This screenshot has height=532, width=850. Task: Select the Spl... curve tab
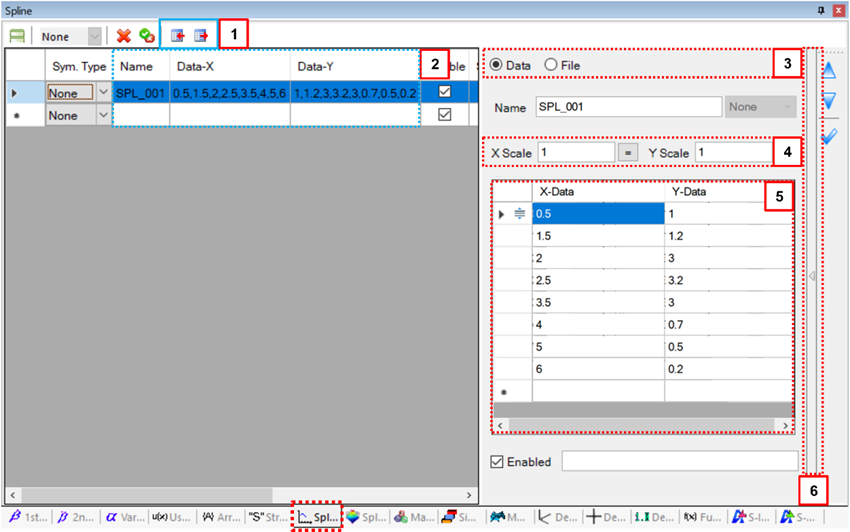(318, 517)
